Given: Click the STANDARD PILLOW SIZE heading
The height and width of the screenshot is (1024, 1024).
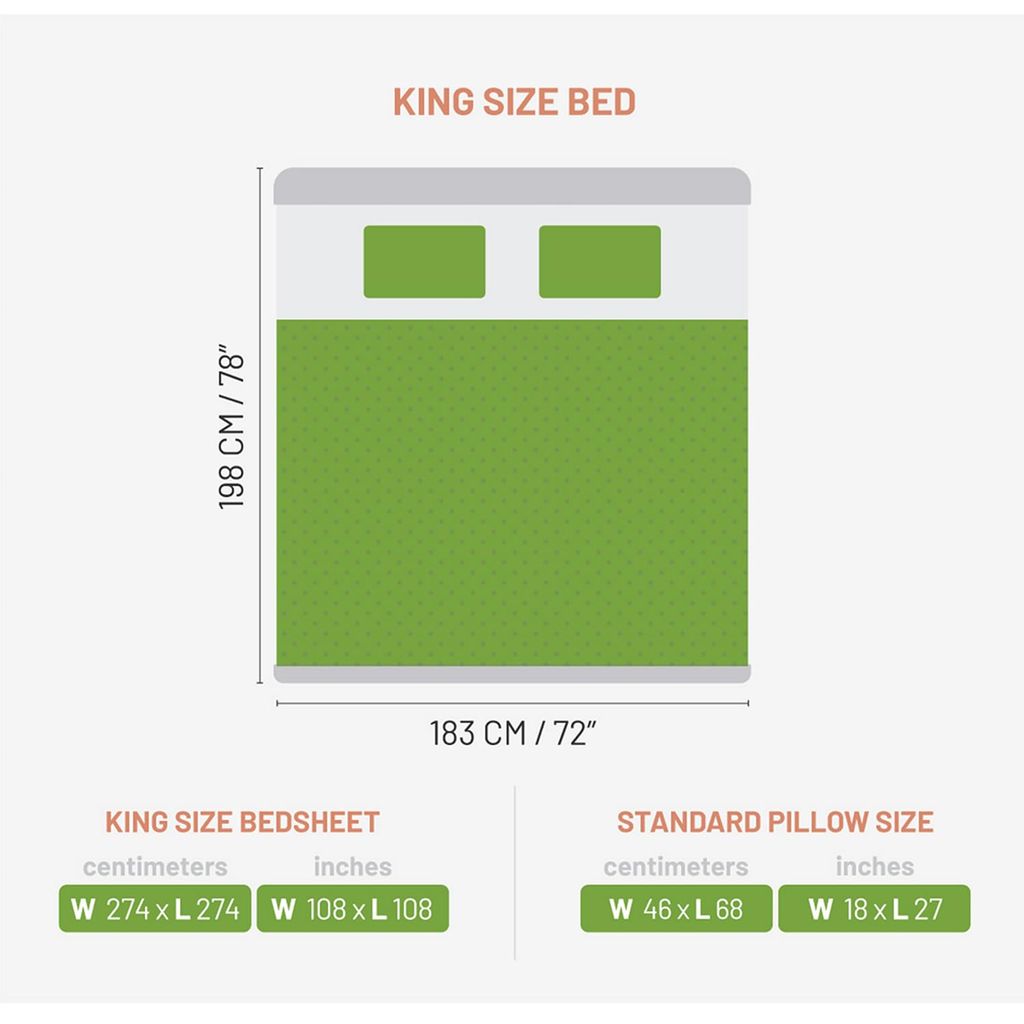Looking at the screenshot, I should [x=775, y=822].
